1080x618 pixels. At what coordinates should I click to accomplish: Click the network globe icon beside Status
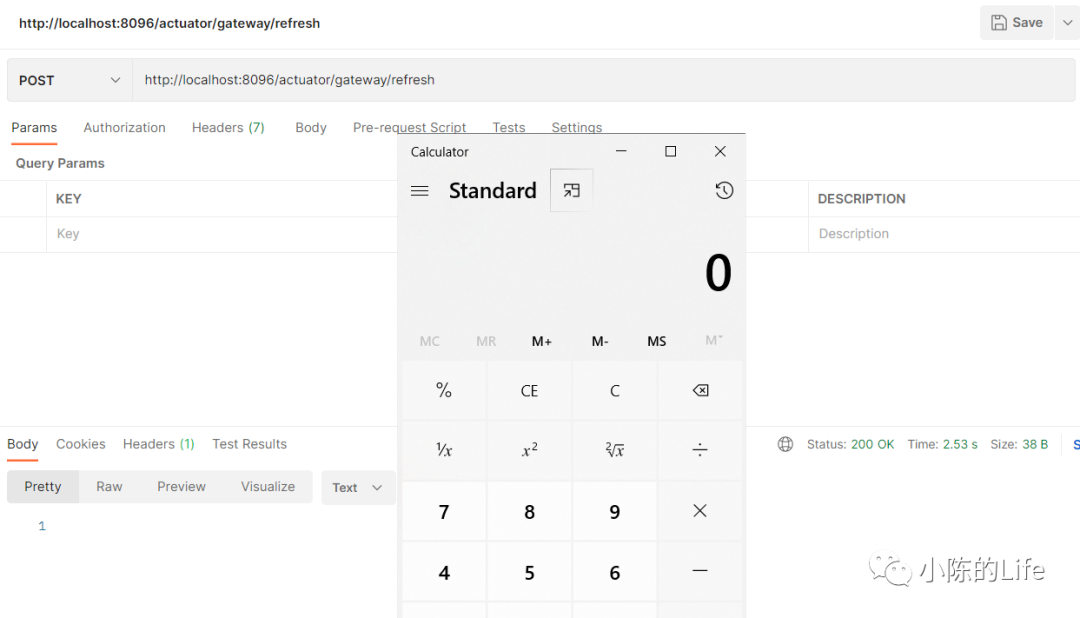point(785,444)
